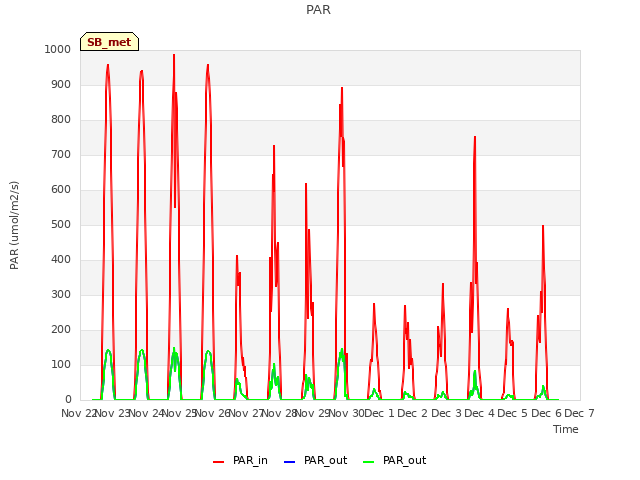Click the Time x-axis label
Image resolution: width=640 pixels, height=480 pixels.
coord(566,429)
